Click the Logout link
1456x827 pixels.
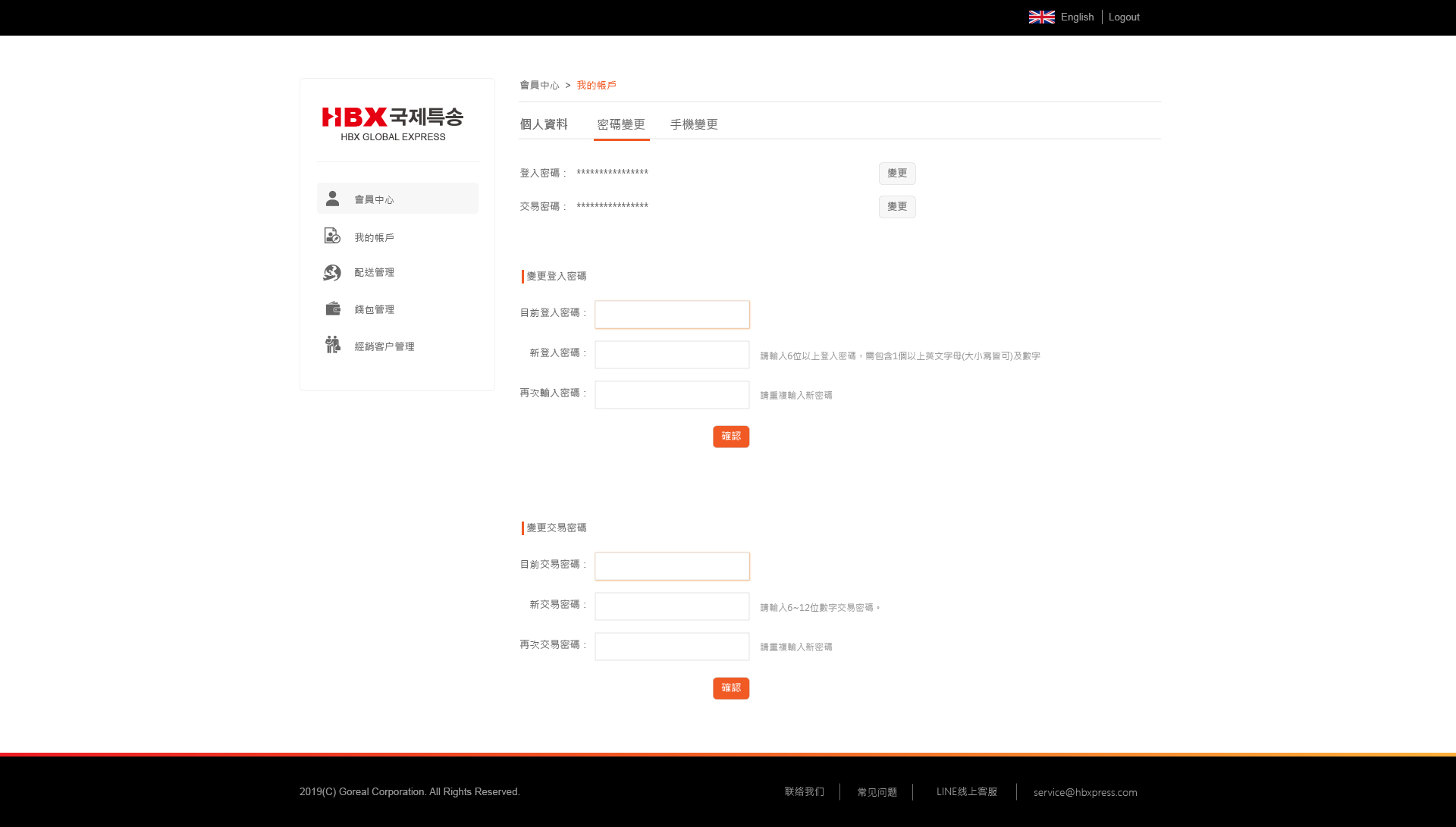[1124, 17]
